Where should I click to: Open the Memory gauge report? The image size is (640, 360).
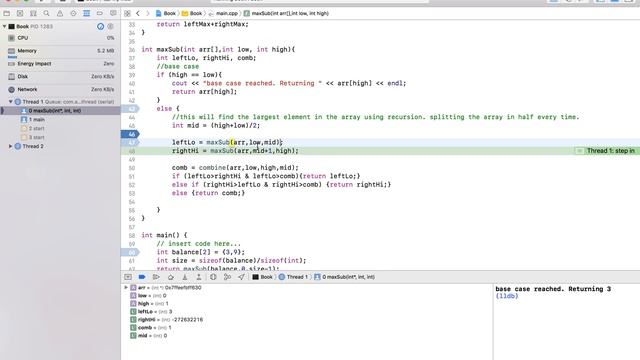pyautogui.click(x=60, y=51)
